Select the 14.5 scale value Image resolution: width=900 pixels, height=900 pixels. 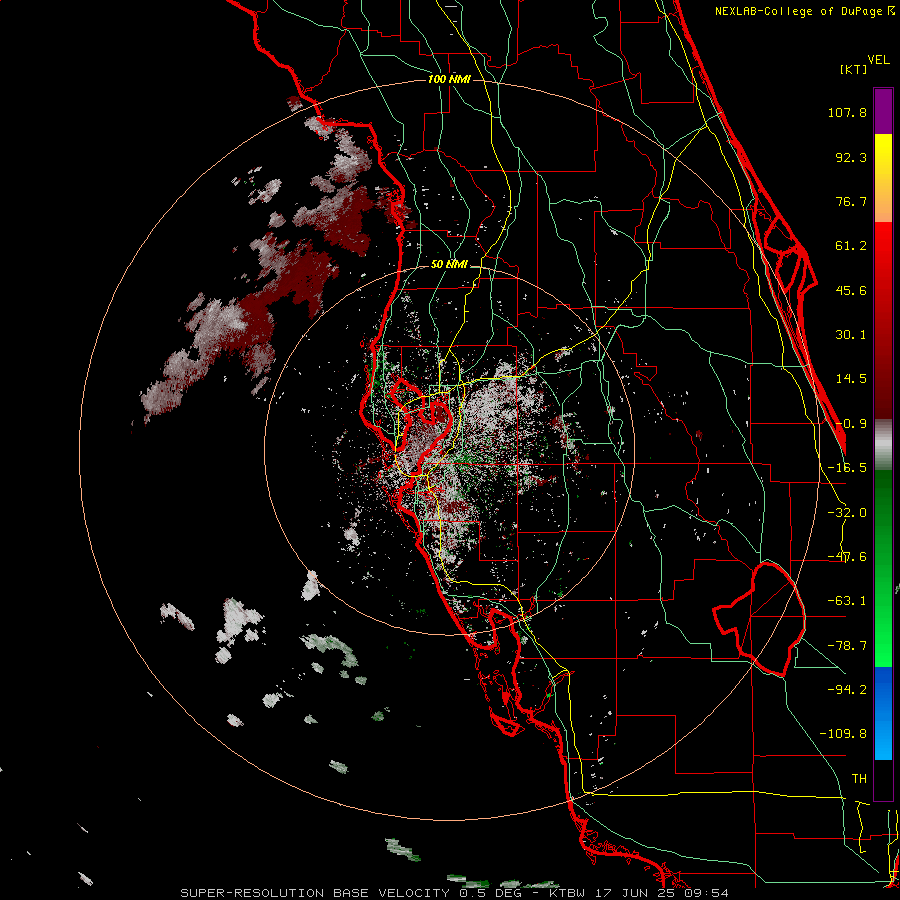(x=851, y=379)
